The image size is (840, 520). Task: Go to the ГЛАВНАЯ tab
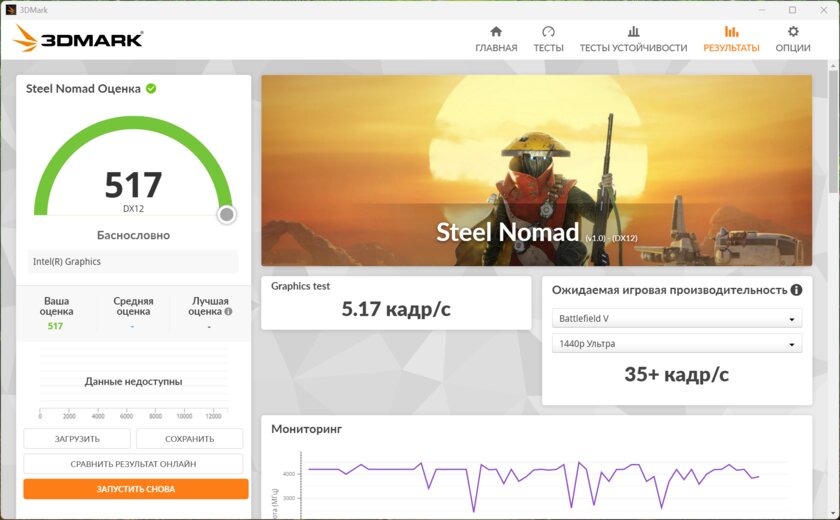pyautogui.click(x=496, y=48)
